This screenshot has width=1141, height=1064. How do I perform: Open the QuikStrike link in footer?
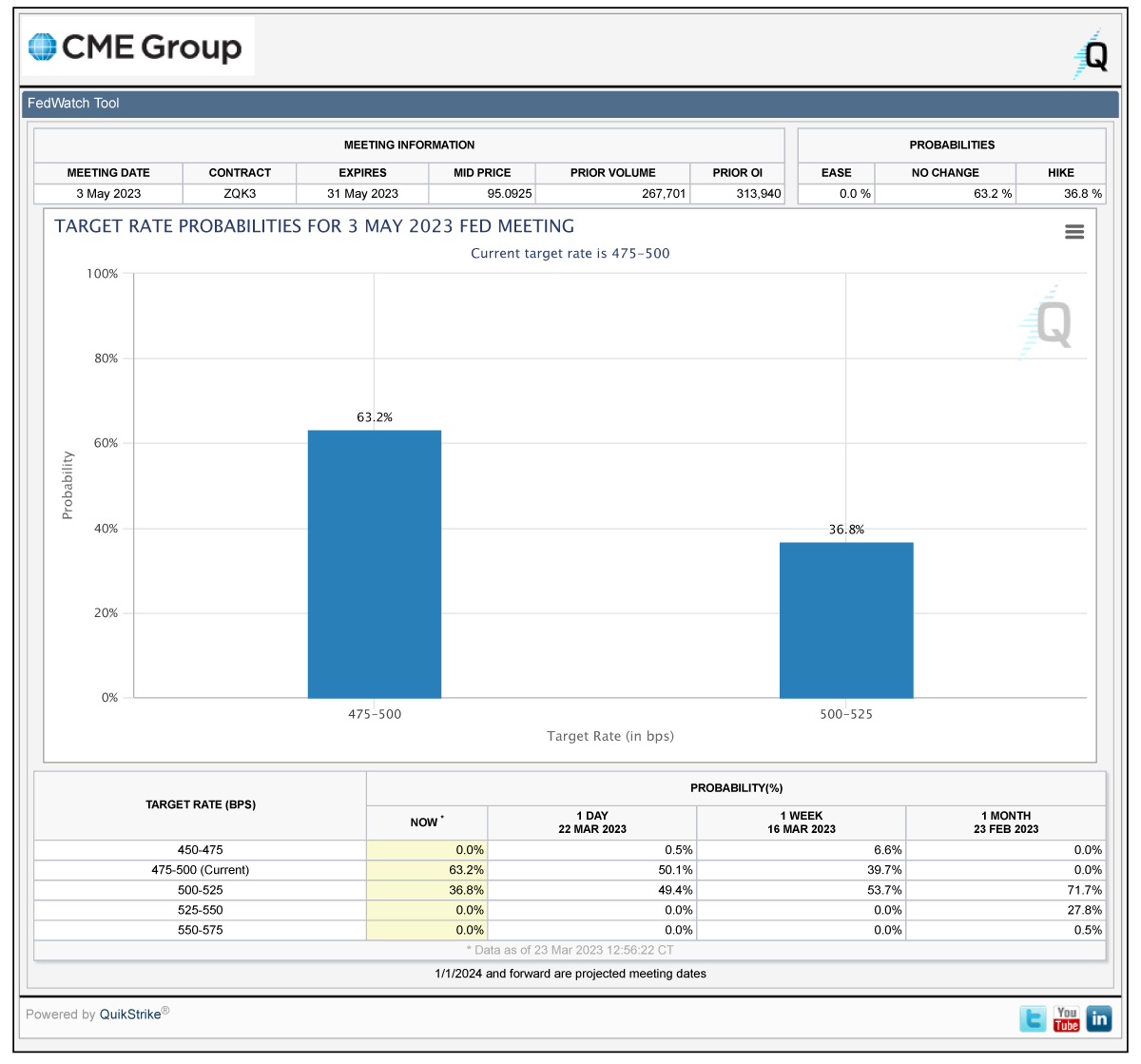coord(130,1015)
